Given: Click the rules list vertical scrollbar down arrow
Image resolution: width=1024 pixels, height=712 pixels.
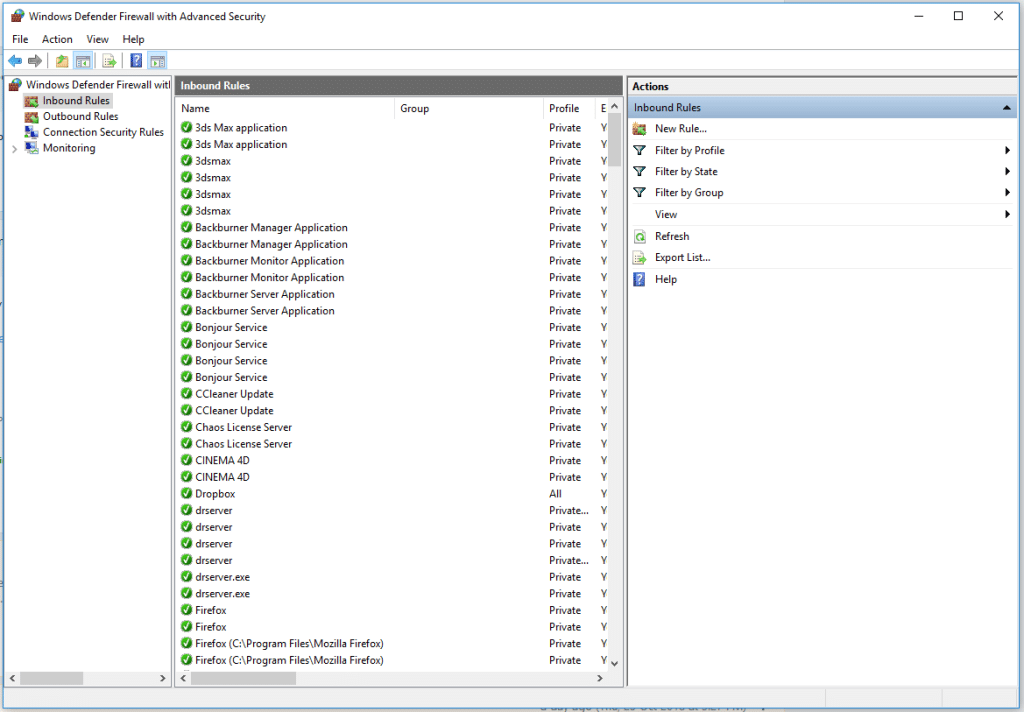Looking at the screenshot, I should (x=614, y=662).
